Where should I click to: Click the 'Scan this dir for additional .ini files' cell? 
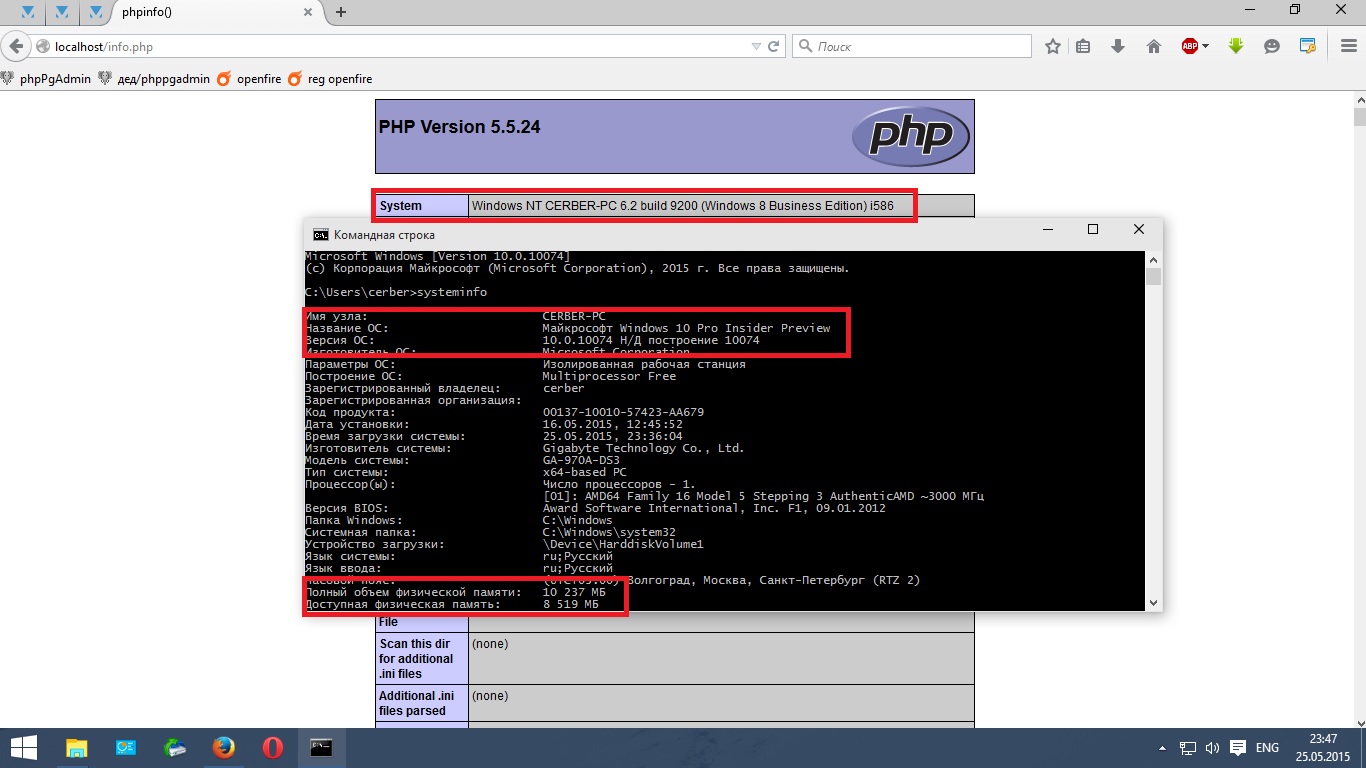[422, 659]
